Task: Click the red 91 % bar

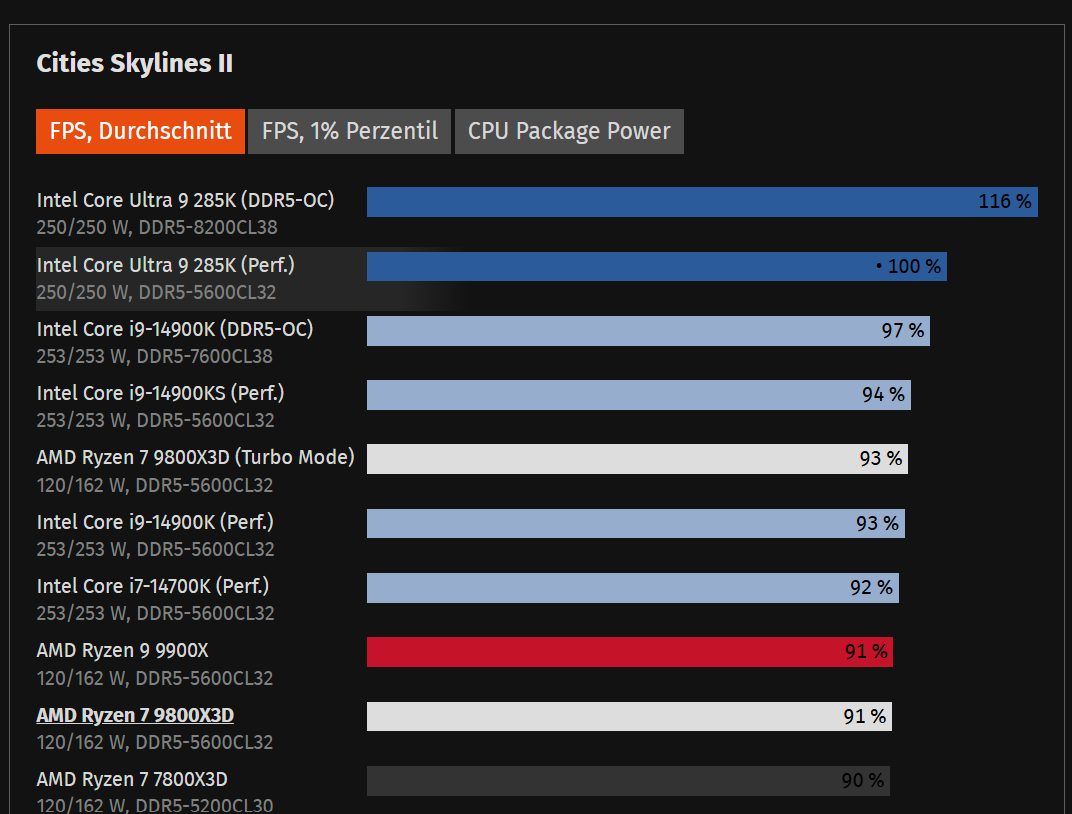Action: click(630, 652)
